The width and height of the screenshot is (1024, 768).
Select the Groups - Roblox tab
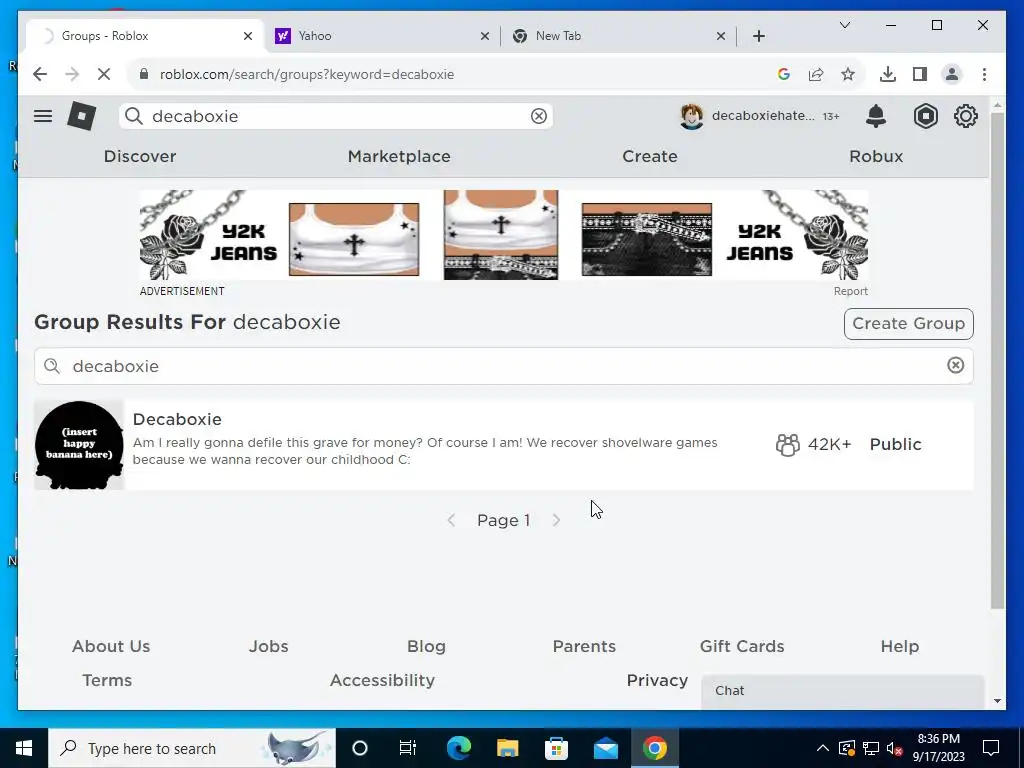pyautogui.click(x=144, y=36)
